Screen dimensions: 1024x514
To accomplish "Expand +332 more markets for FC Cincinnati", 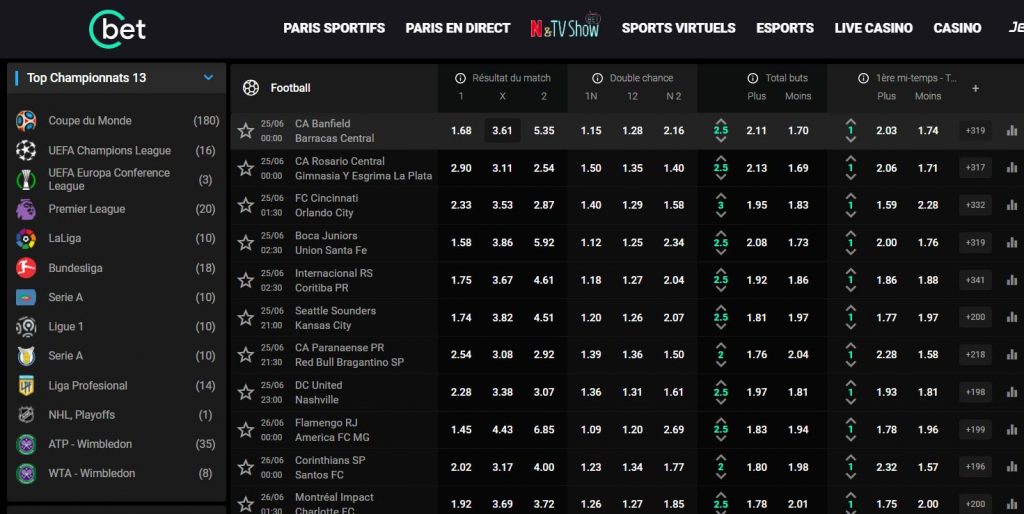I will tap(975, 205).
